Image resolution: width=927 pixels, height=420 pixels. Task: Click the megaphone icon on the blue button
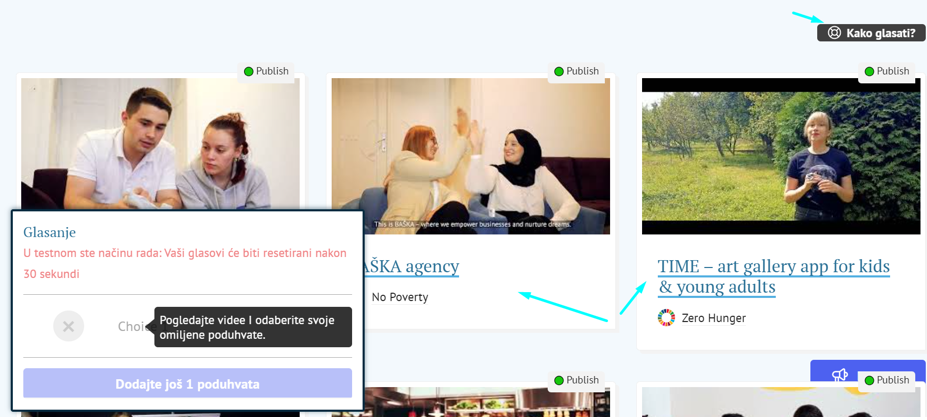tap(840, 375)
